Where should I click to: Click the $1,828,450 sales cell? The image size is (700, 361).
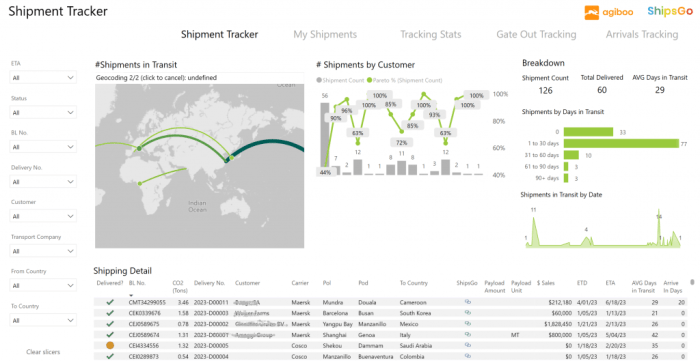click(558, 324)
